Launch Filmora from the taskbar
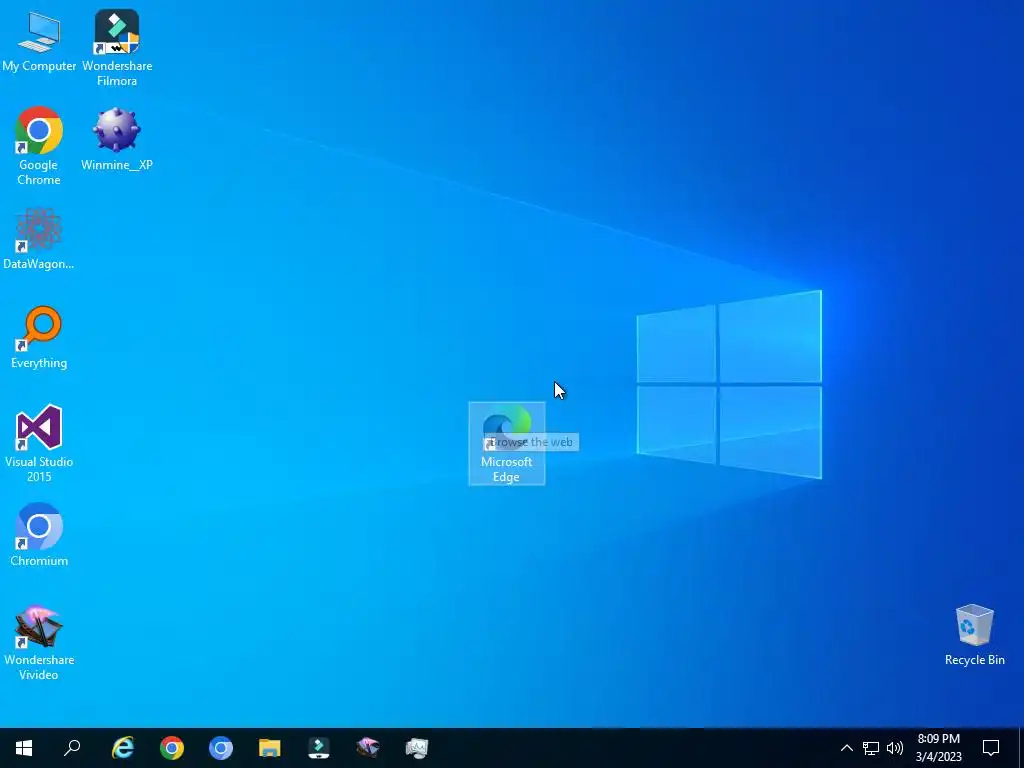The image size is (1024, 768). (319, 748)
